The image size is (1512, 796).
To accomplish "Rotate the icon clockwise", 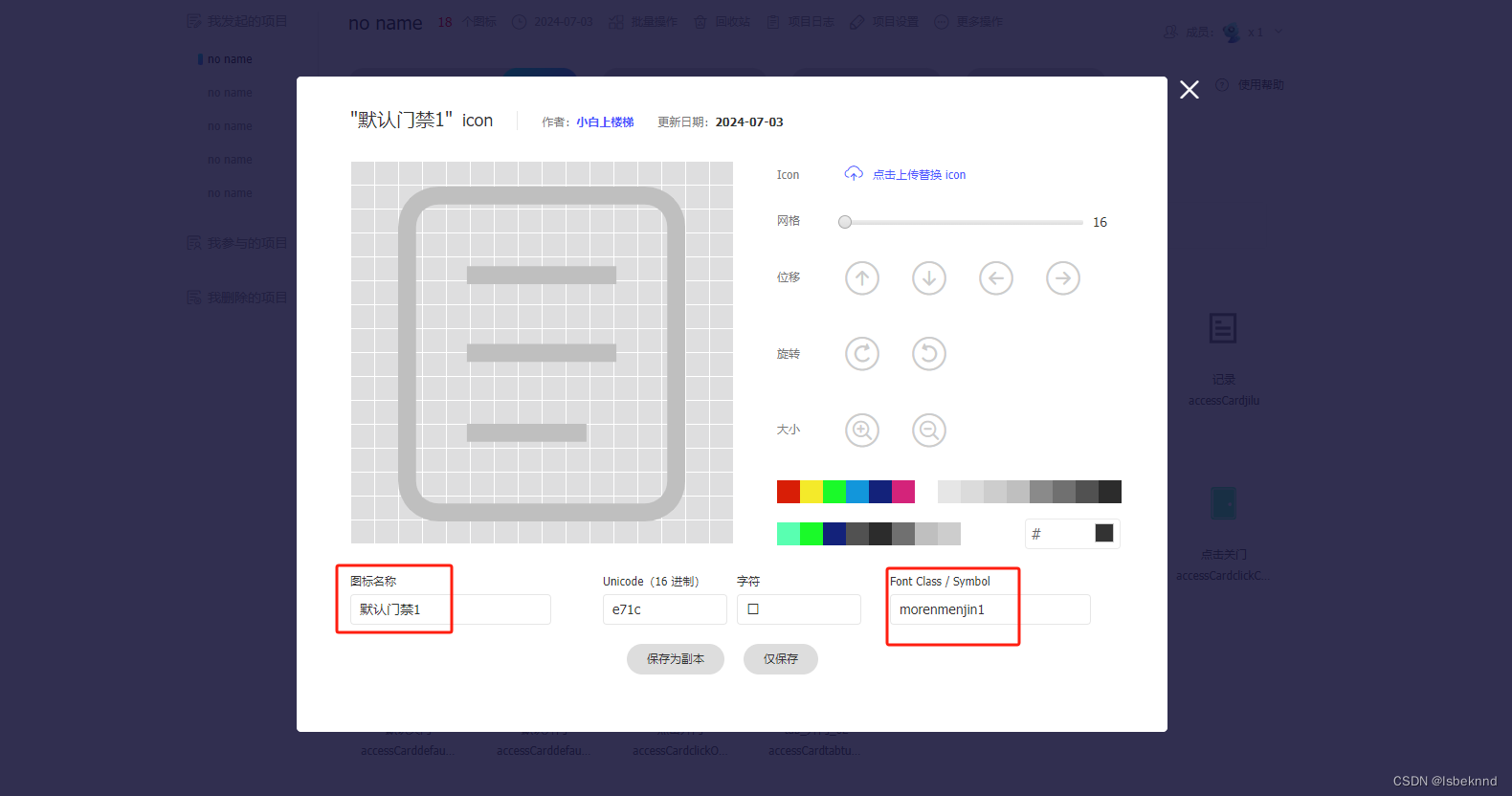I will click(862, 354).
